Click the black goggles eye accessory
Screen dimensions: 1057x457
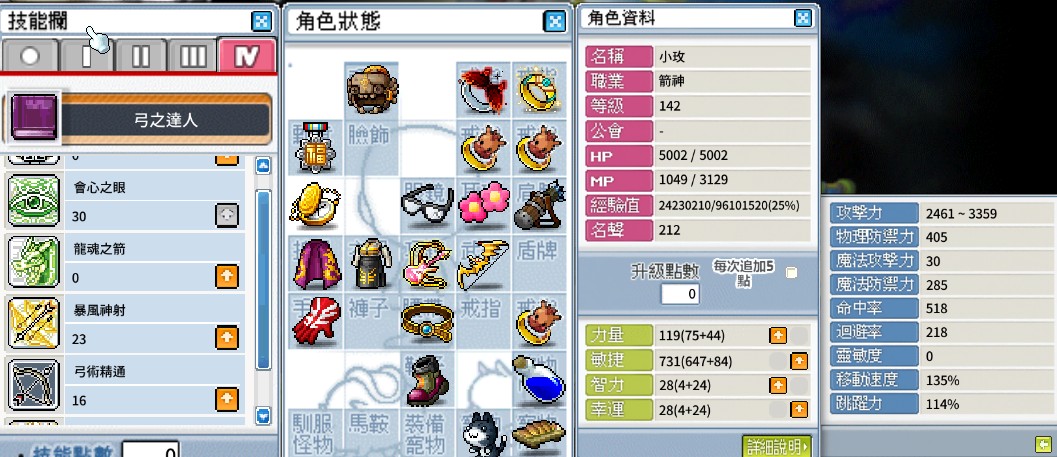[x=427, y=204]
